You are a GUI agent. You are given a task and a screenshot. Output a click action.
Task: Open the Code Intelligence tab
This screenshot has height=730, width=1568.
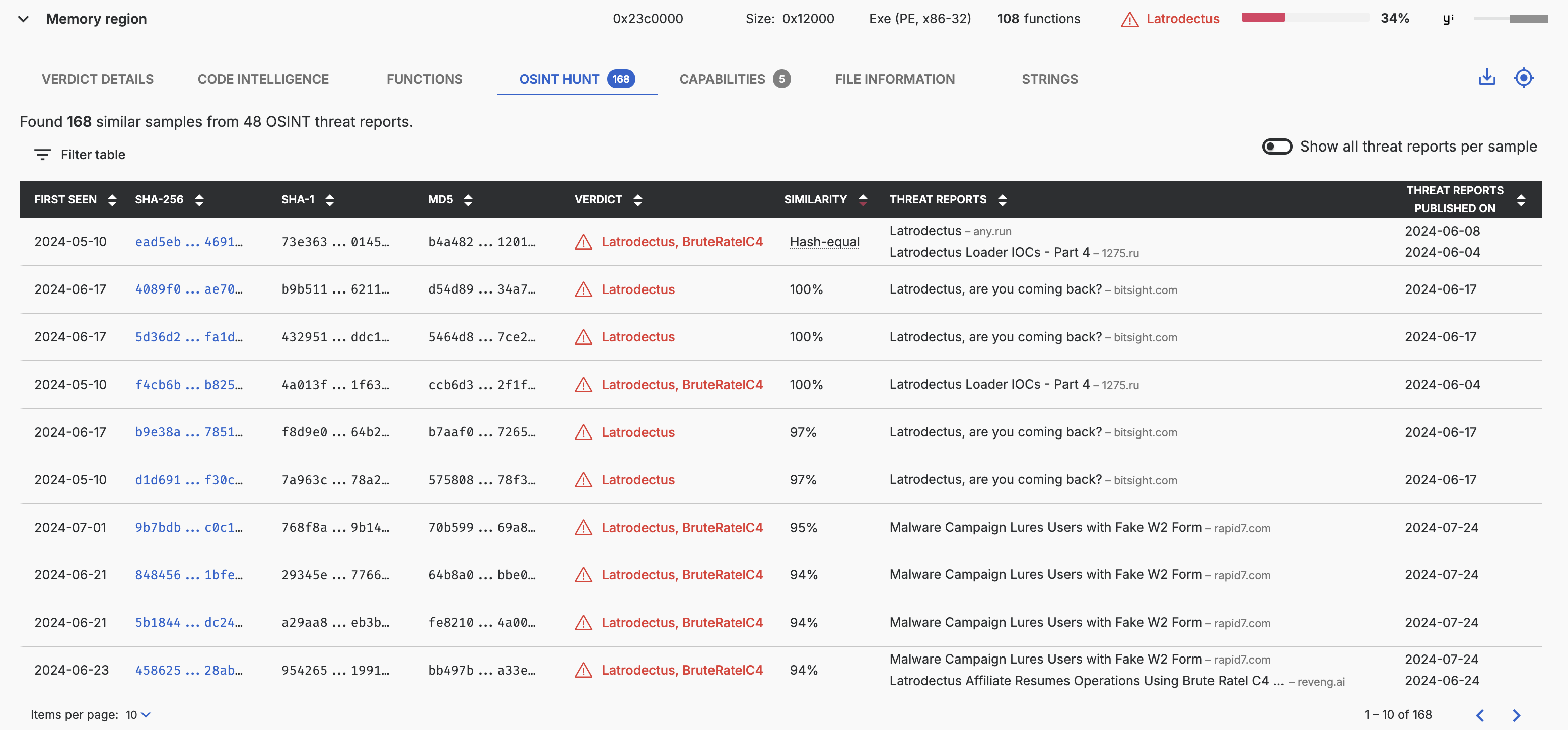pyautogui.click(x=263, y=79)
